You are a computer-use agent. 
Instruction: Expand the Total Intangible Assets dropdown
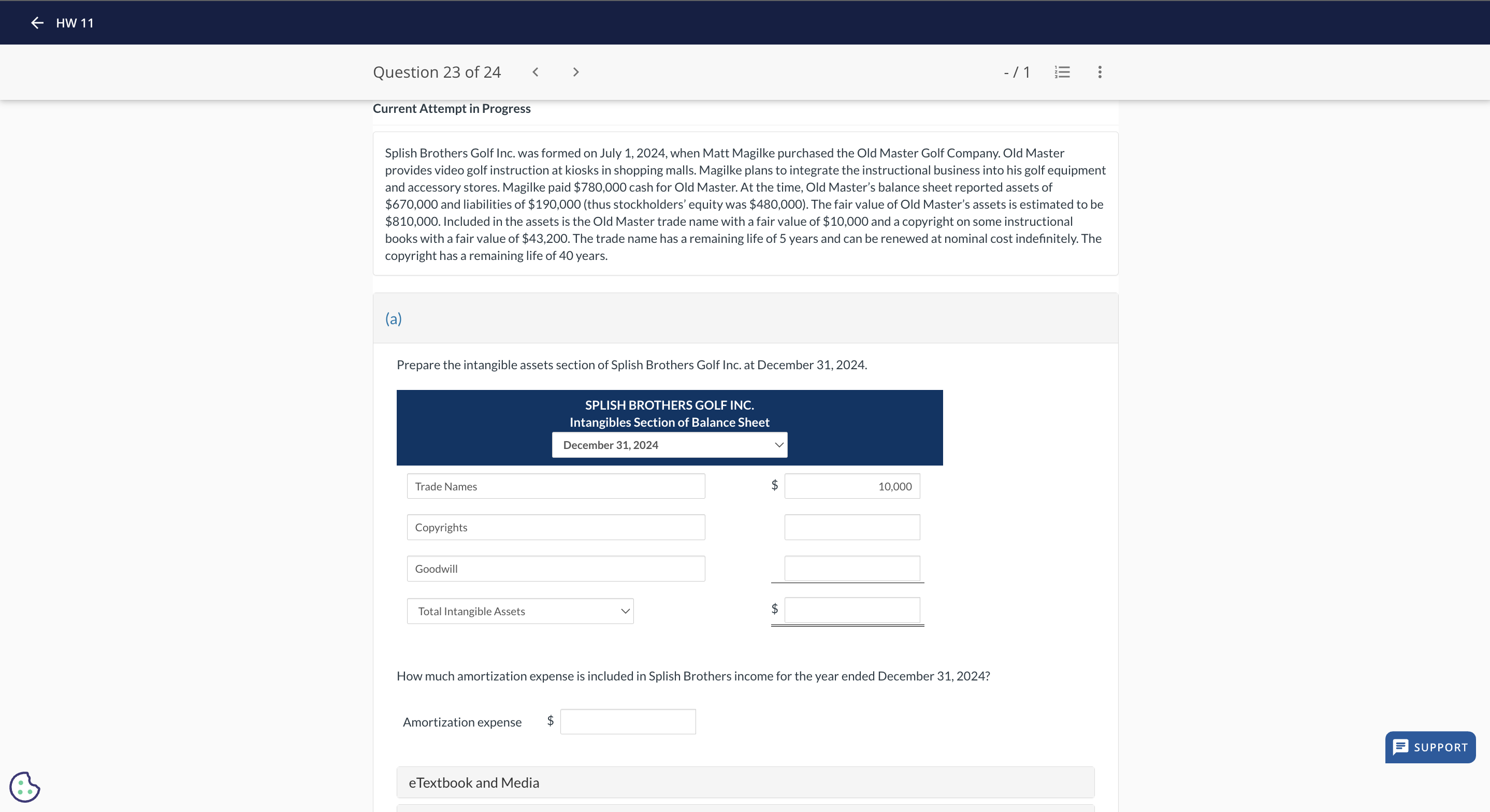(520, 611)
